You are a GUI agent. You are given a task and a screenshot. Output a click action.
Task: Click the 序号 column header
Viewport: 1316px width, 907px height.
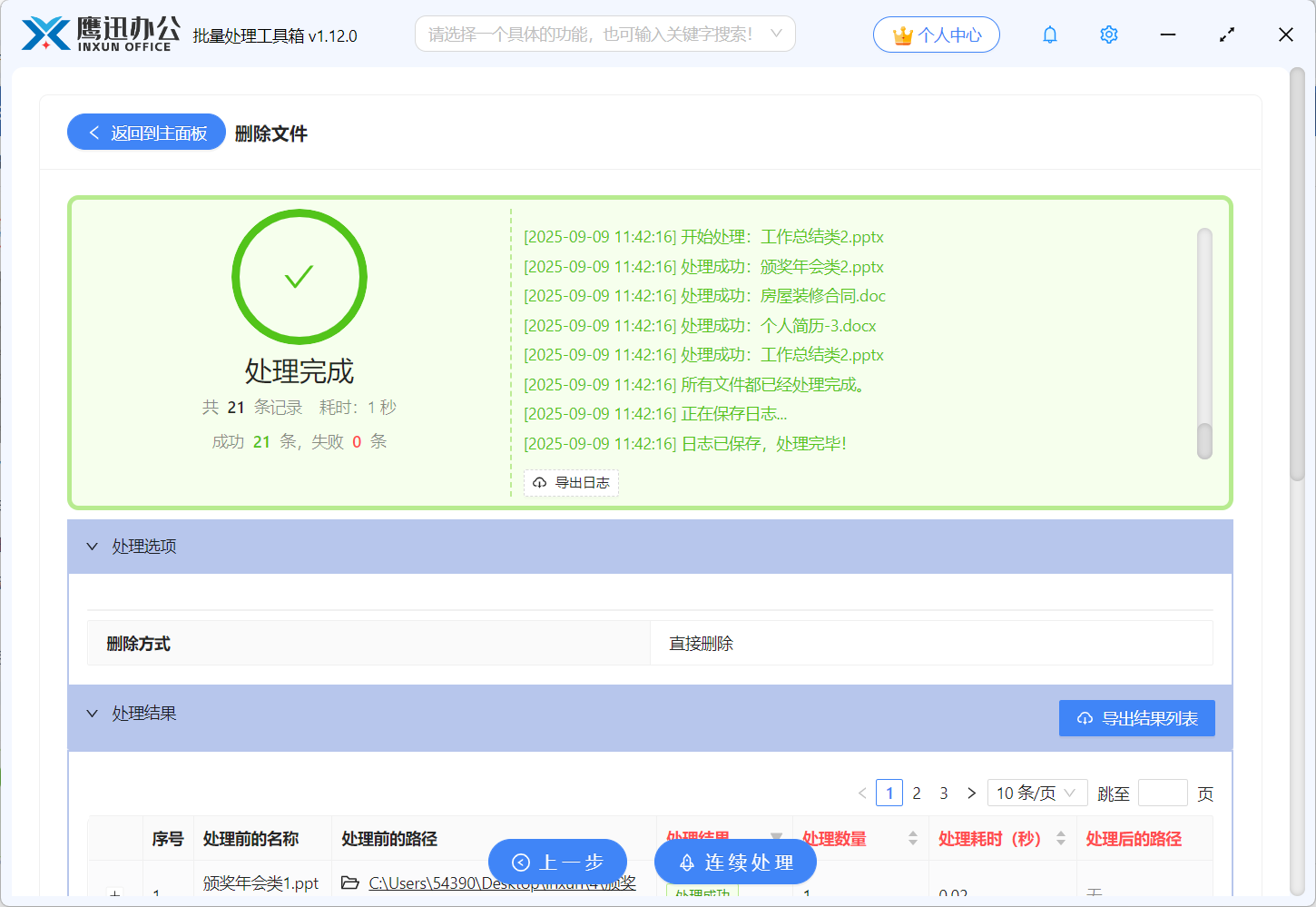pos(168,839)
